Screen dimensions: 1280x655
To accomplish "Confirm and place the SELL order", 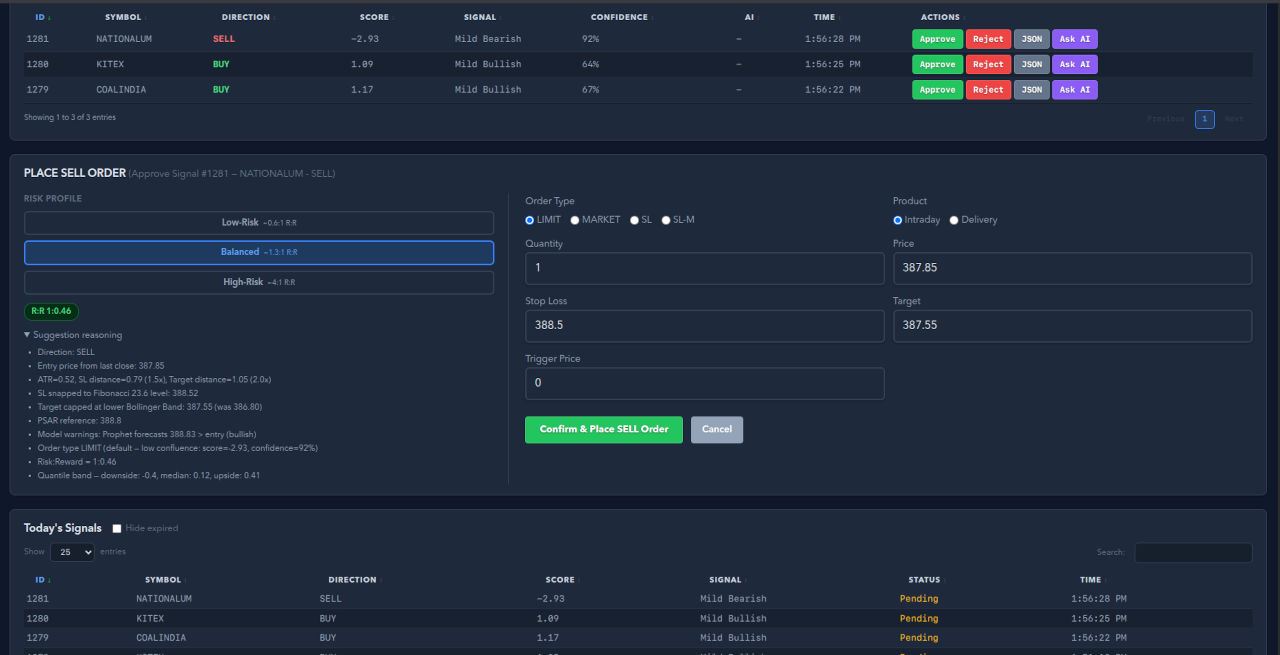I will coord(603,429).
